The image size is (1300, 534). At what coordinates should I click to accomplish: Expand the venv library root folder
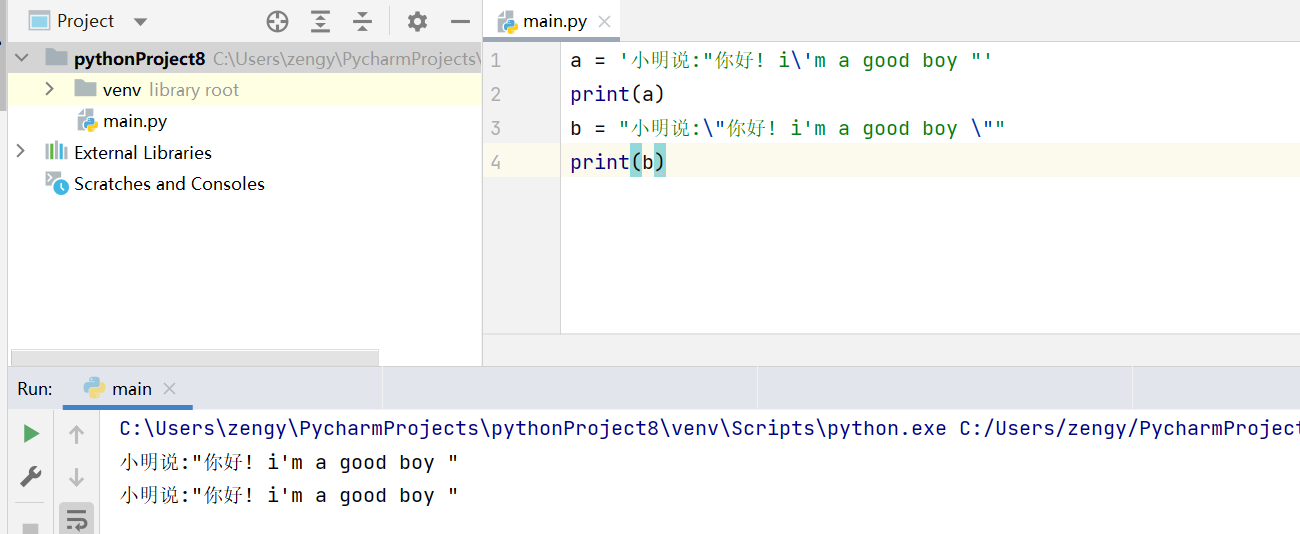pos(49,89)
